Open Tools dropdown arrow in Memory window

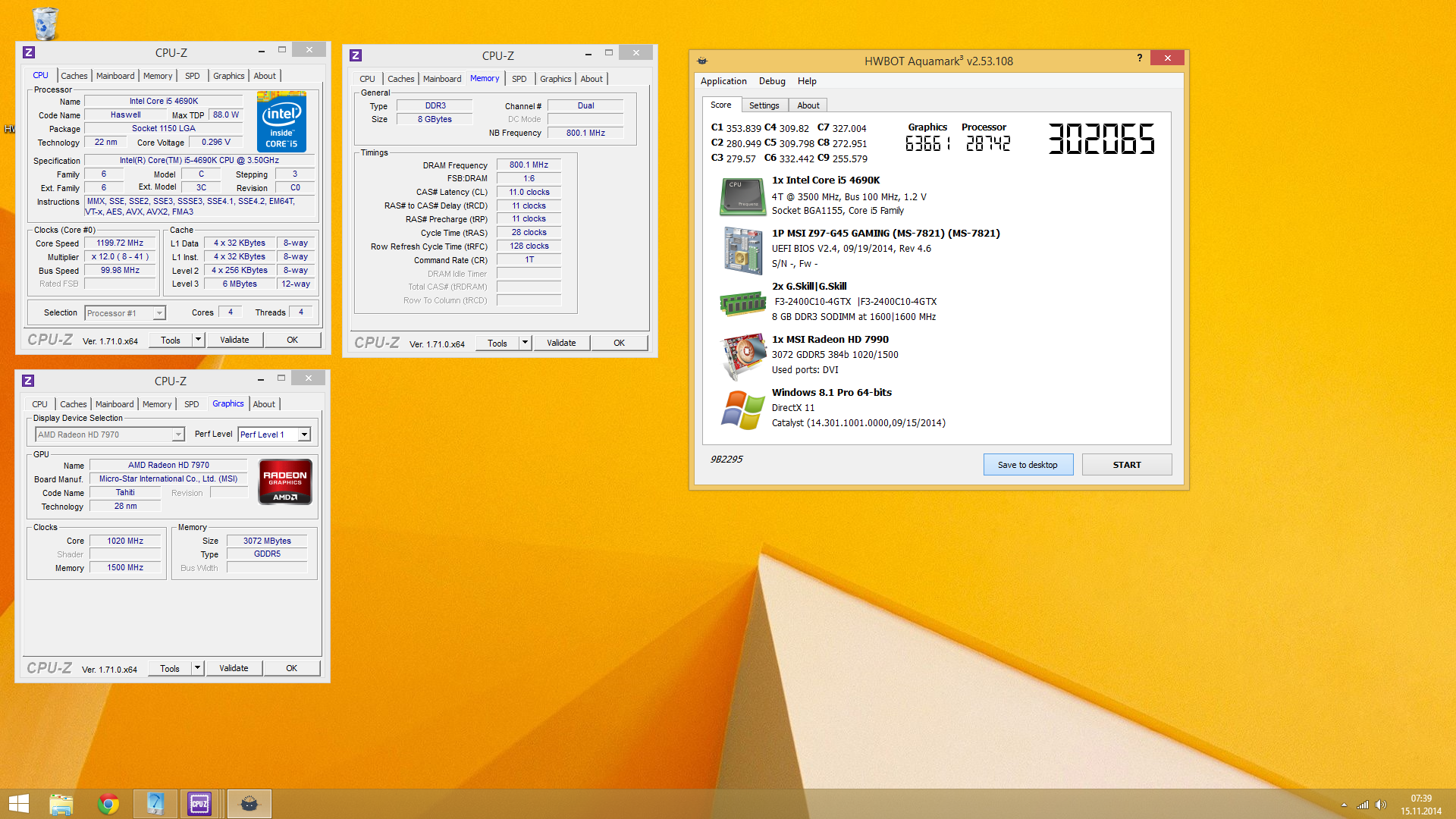click(525, 343)
